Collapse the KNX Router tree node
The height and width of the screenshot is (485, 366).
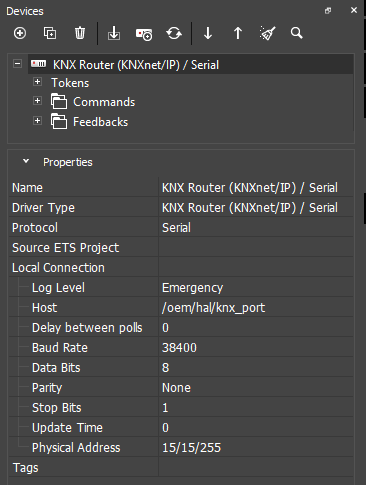pos(17,63)
